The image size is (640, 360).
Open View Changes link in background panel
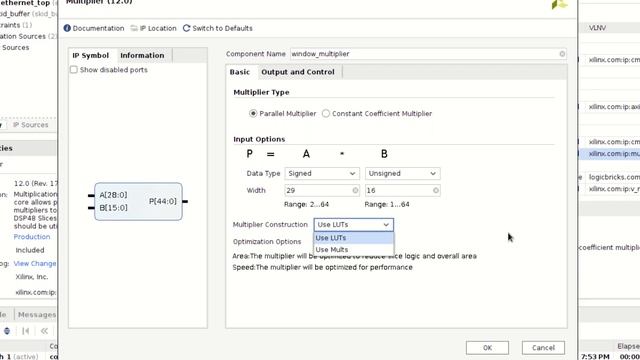[35, 264]
